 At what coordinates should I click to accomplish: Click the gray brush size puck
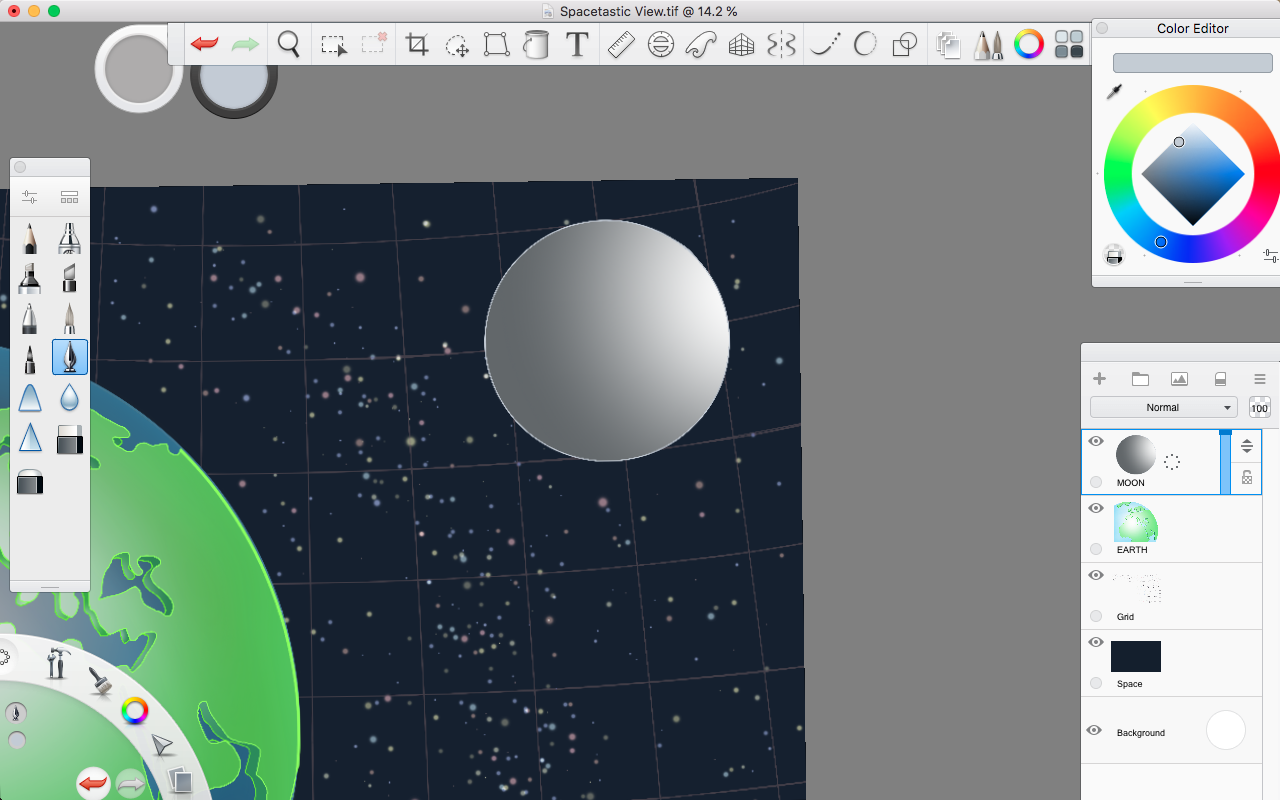140,69
